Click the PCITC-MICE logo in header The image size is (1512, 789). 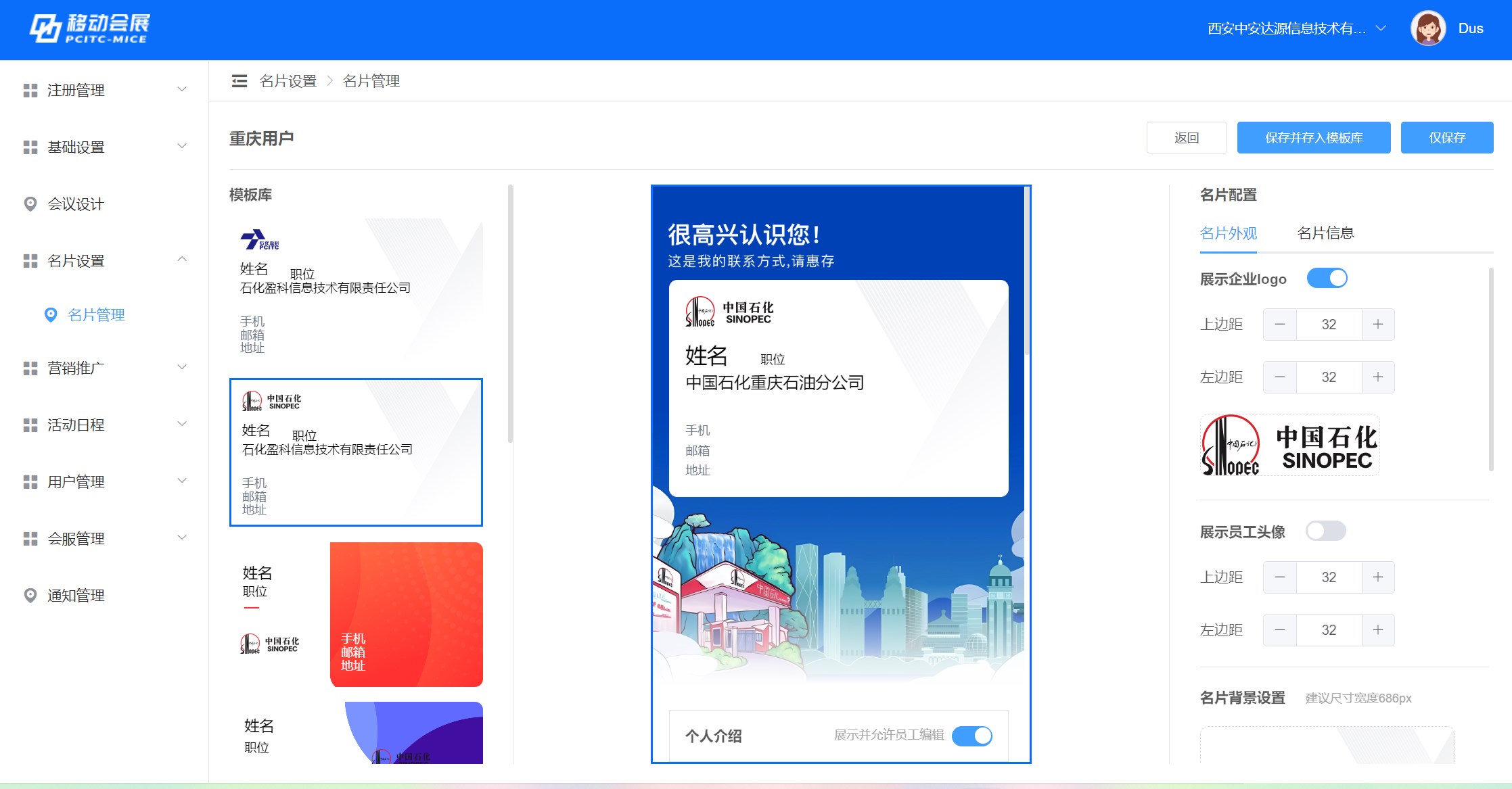click(90, 28)
